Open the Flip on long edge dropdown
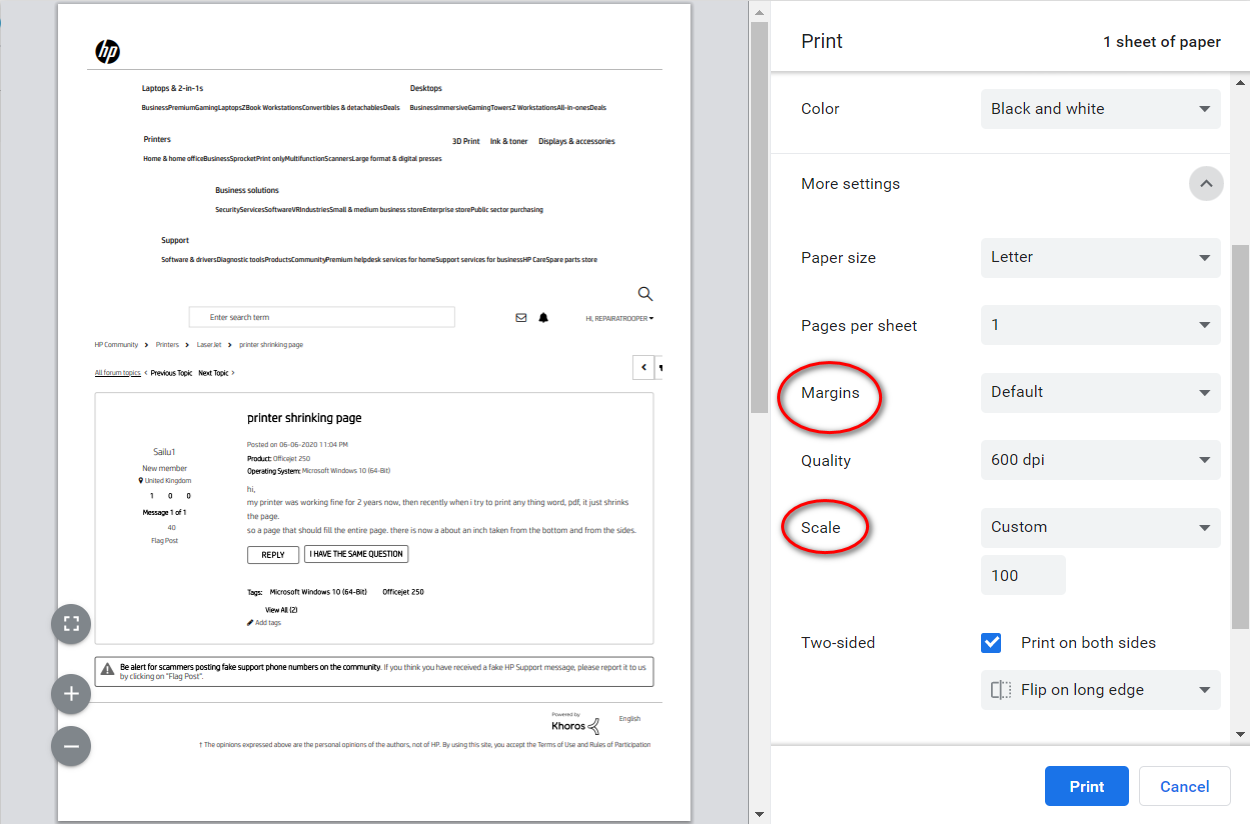Viewport: 1250px width, 824px height. [1100, 690]
